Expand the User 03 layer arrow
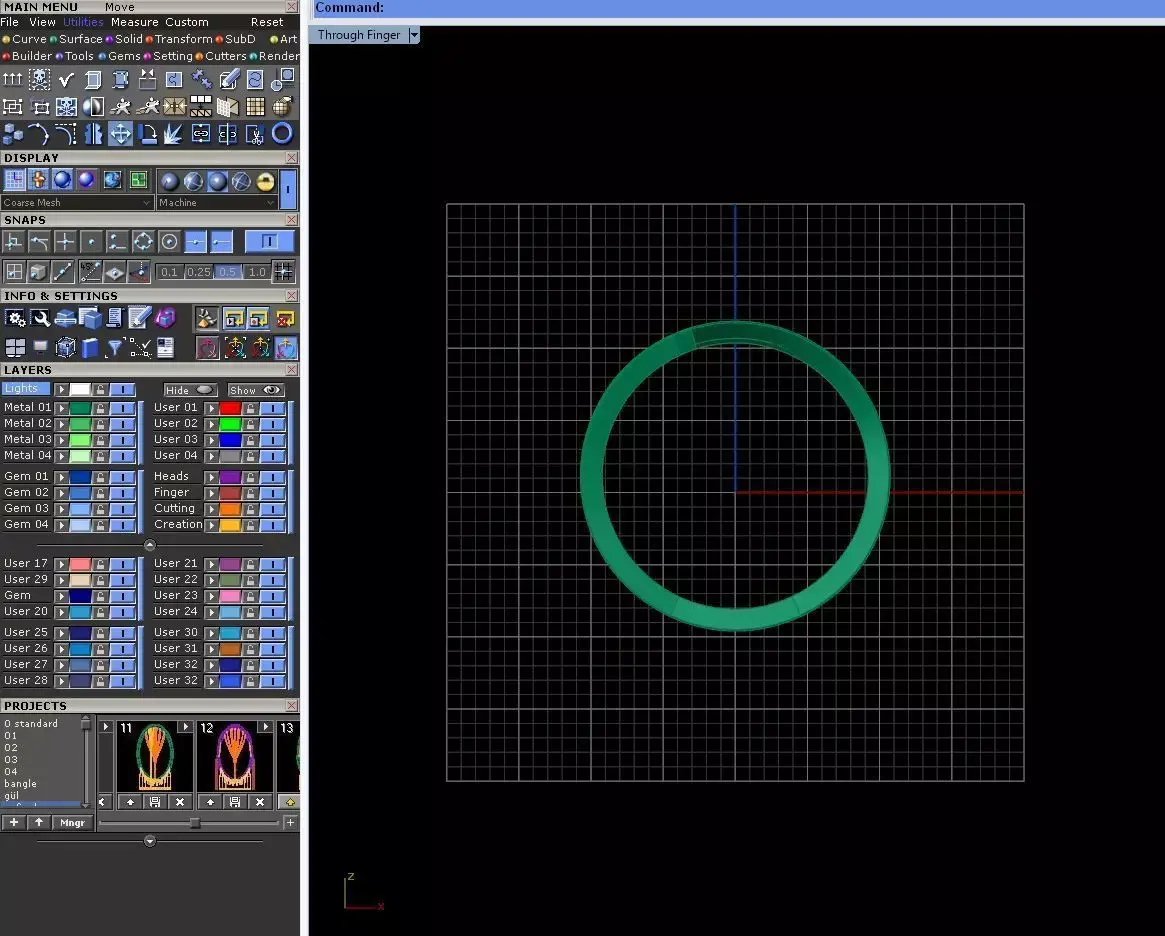Screen dimensions: 1165x936 coord(212,440)
